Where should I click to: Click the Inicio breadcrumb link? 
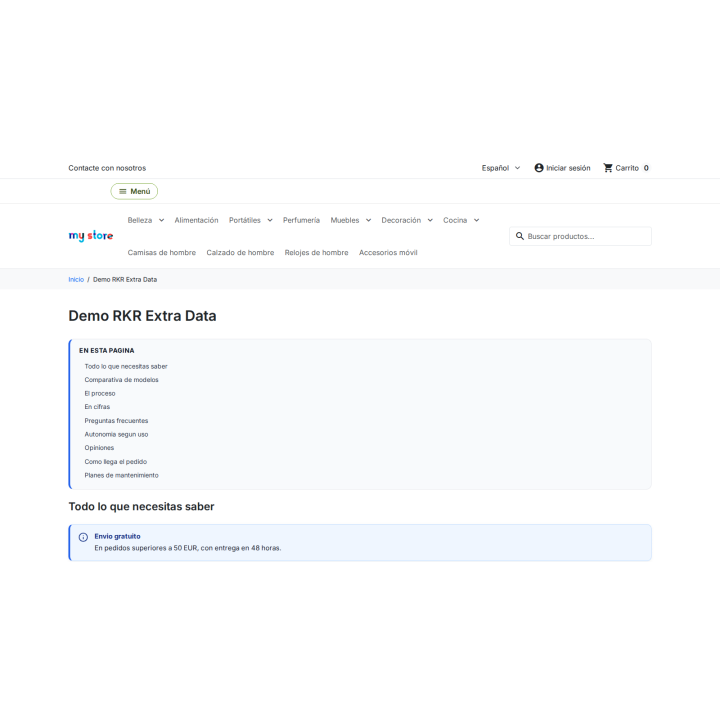(76, 280)
